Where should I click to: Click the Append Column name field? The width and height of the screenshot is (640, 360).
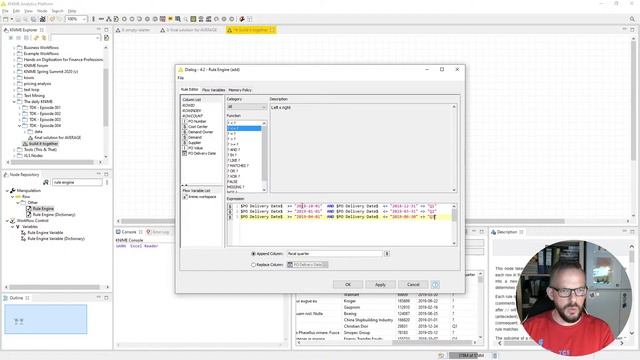click(335, 253)
